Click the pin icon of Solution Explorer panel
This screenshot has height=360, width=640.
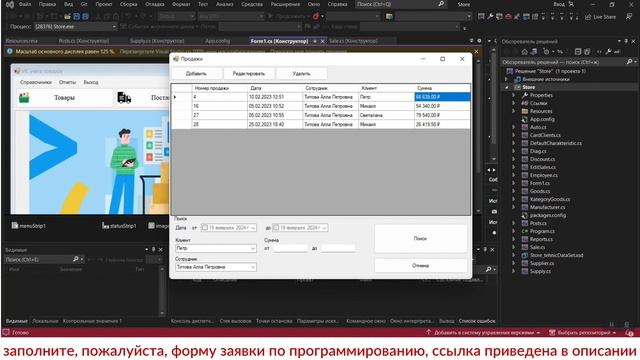(626, 41)
